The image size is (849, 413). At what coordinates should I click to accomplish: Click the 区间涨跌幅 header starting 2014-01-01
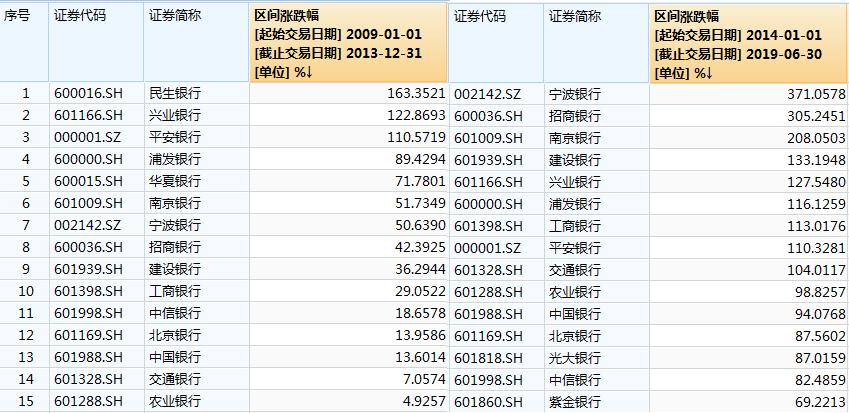[x=748, y=44]
